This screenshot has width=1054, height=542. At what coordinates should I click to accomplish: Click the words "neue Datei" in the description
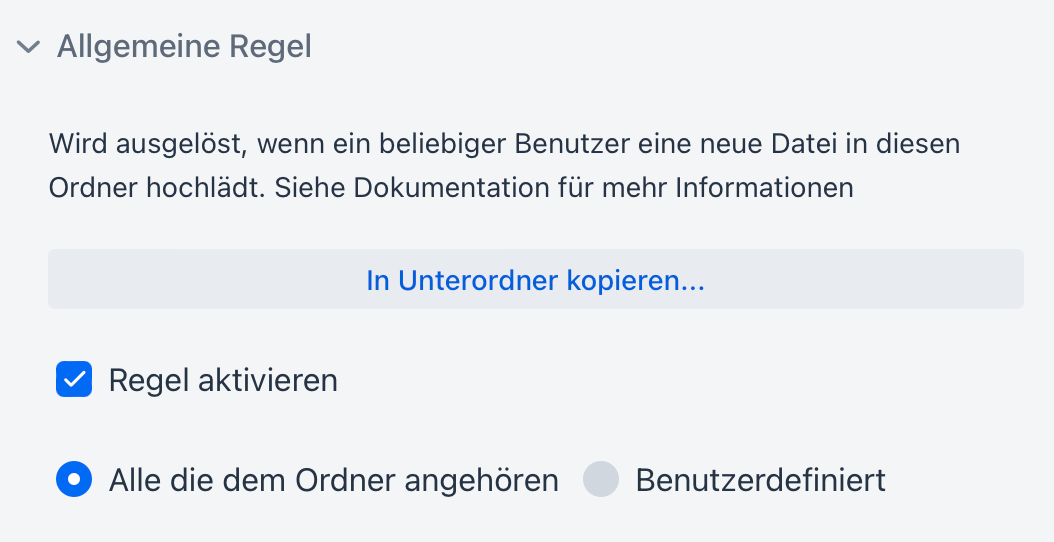pos(721,144)
